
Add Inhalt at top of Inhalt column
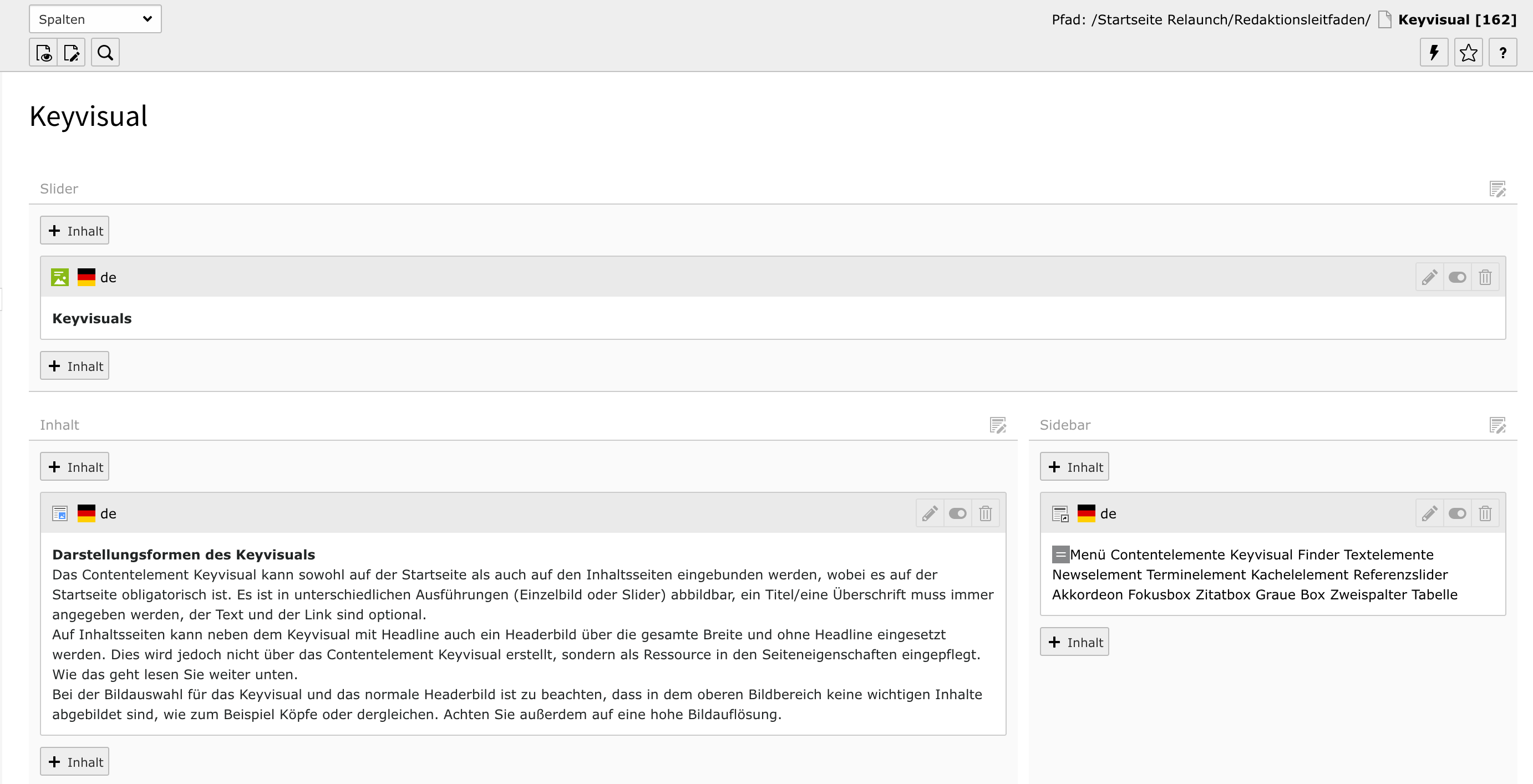tap(74, 467)
